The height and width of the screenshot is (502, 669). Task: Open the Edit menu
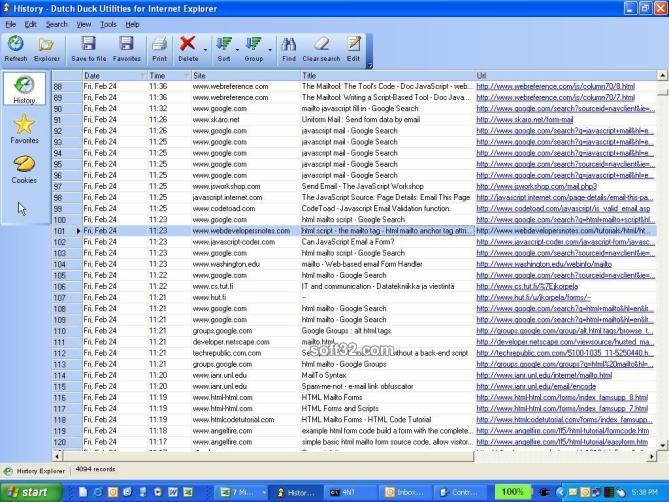tap(30, 24)
